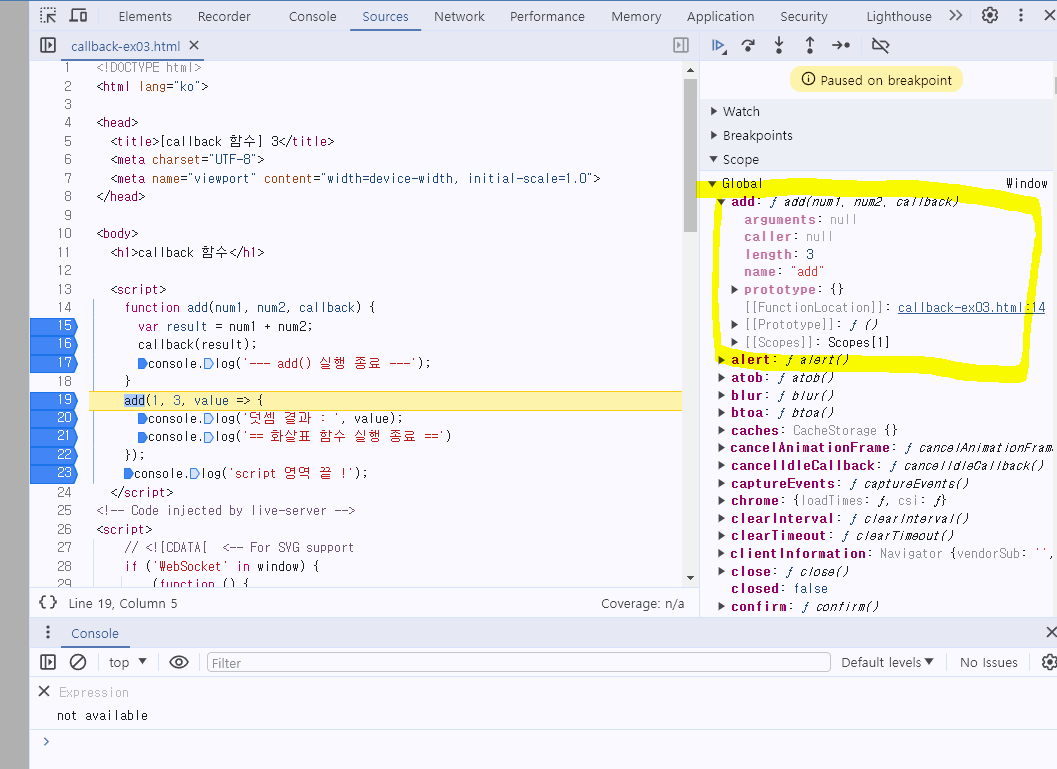Expand the Breakpoints section
The image size is (1057, 769).
tap(714, 135)
